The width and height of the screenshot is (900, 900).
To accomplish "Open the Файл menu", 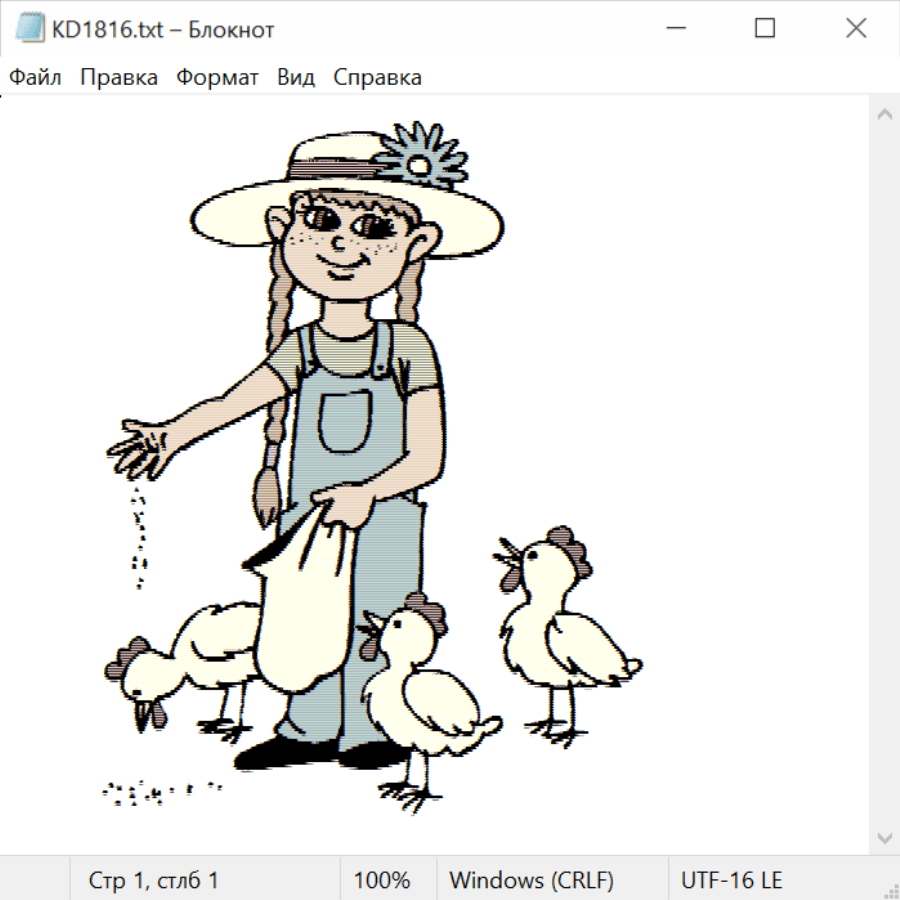I will [x=35, y=77].
